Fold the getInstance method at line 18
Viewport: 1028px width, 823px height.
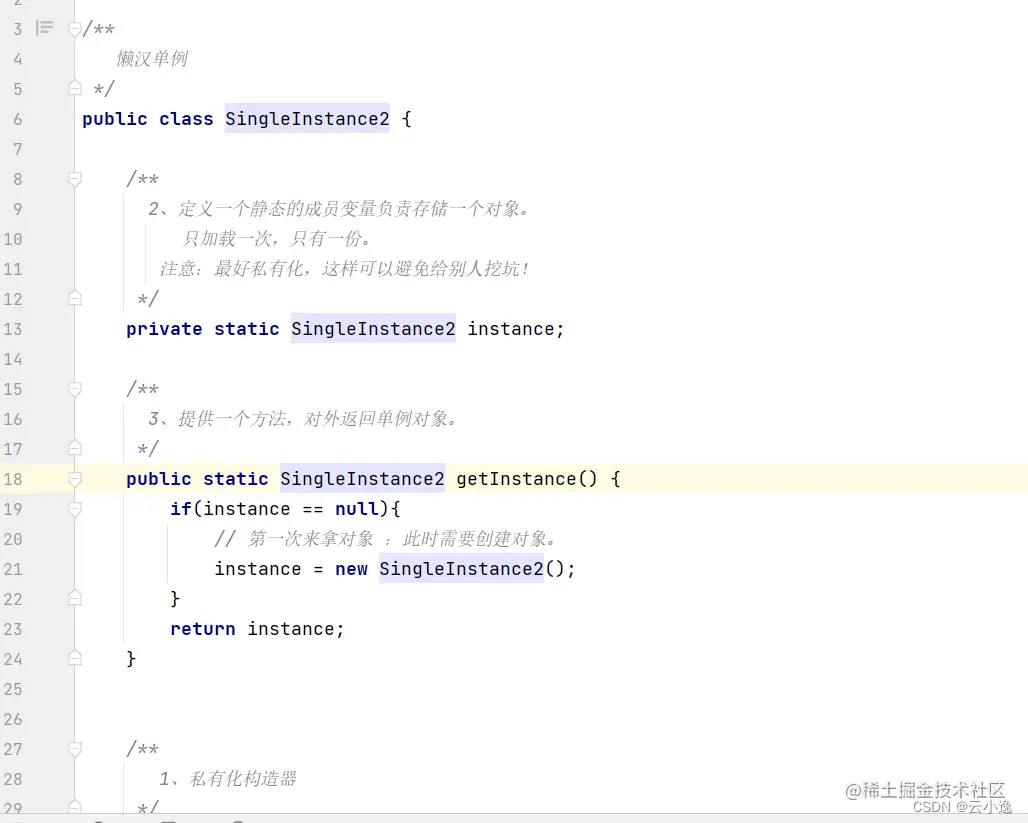(x=75, y=479)
